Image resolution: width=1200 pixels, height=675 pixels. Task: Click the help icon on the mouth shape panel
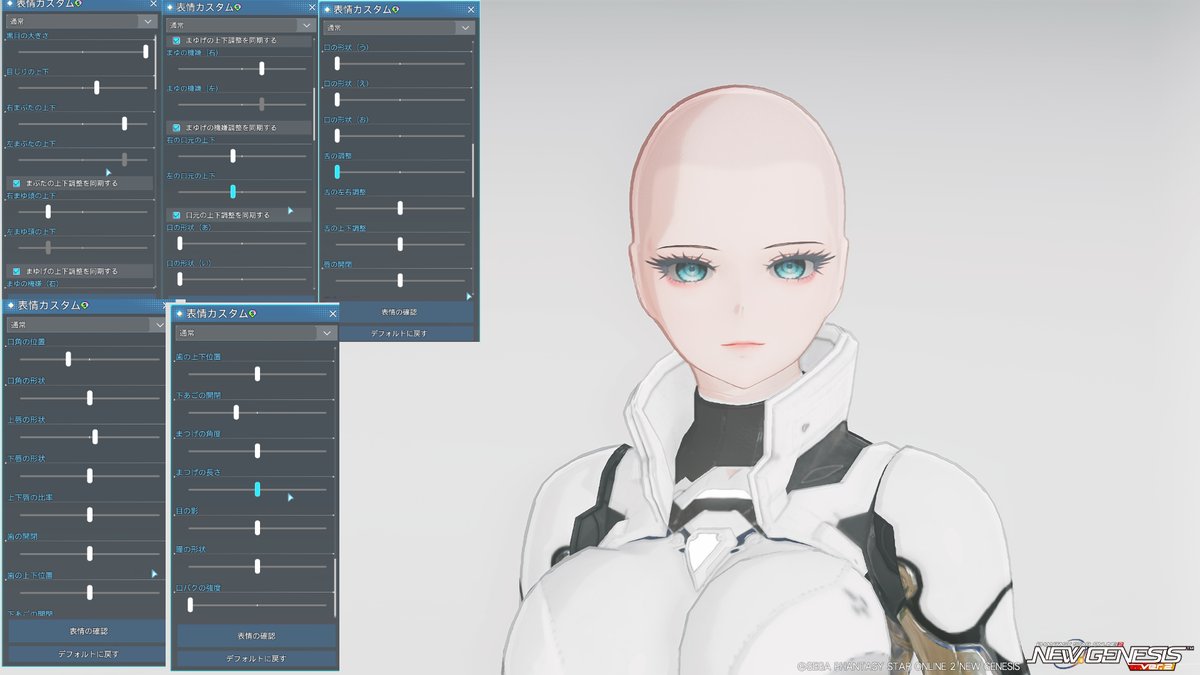(x=394, y=10)
